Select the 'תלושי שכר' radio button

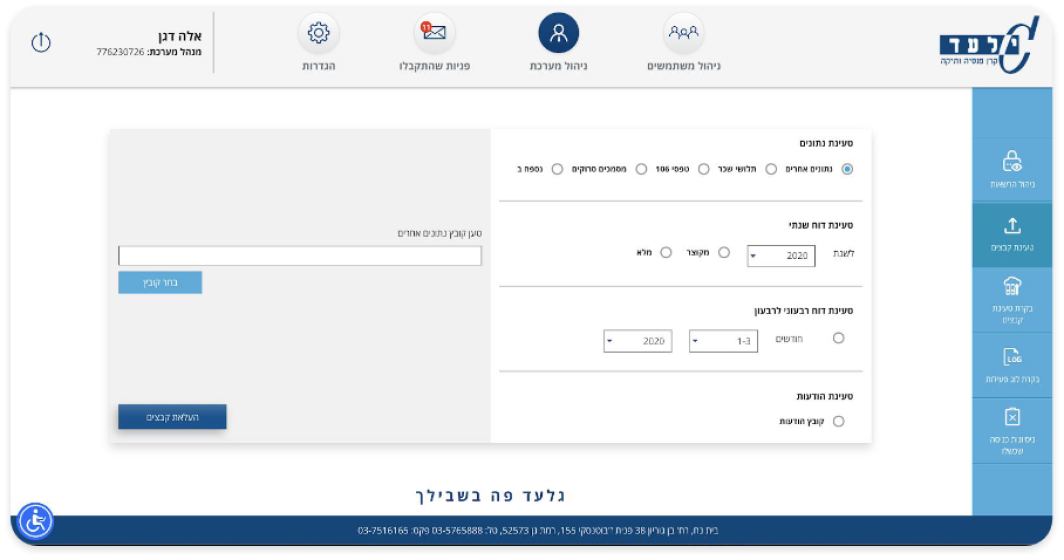[x=771, y=169]
